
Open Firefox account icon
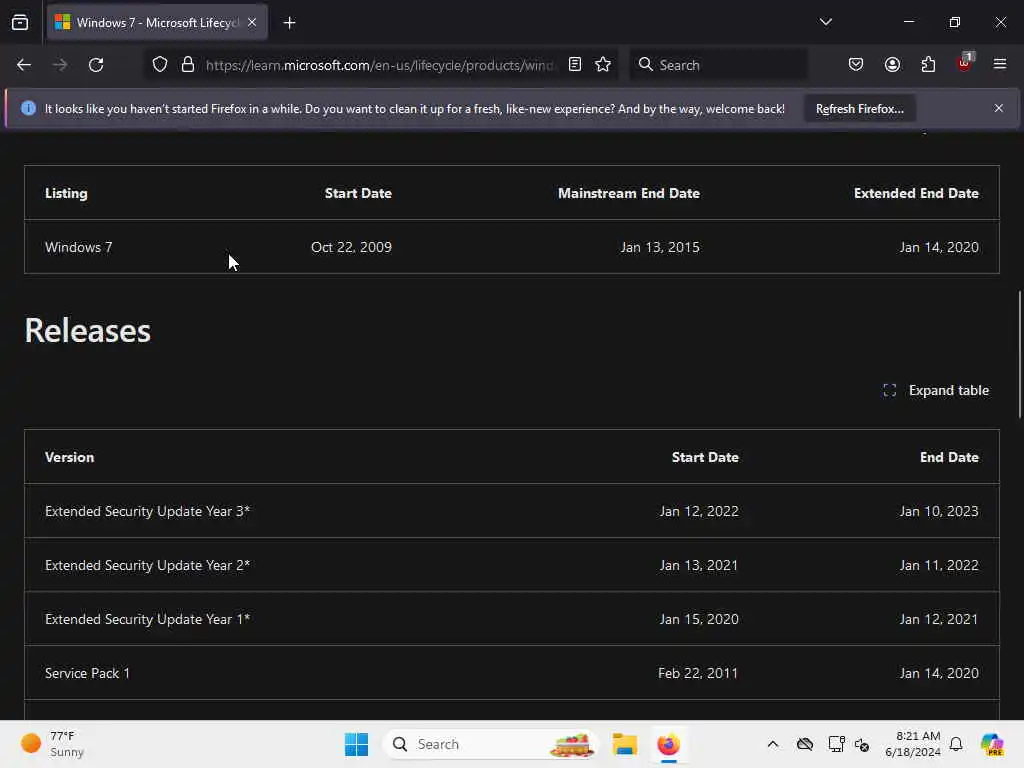pyautogui.click(x=892, y=64)
